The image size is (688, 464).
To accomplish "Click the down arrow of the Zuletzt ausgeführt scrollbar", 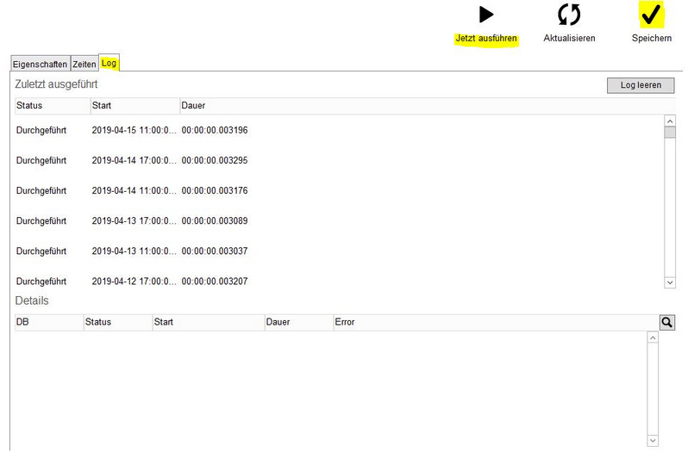I will (x=670, y=283).
